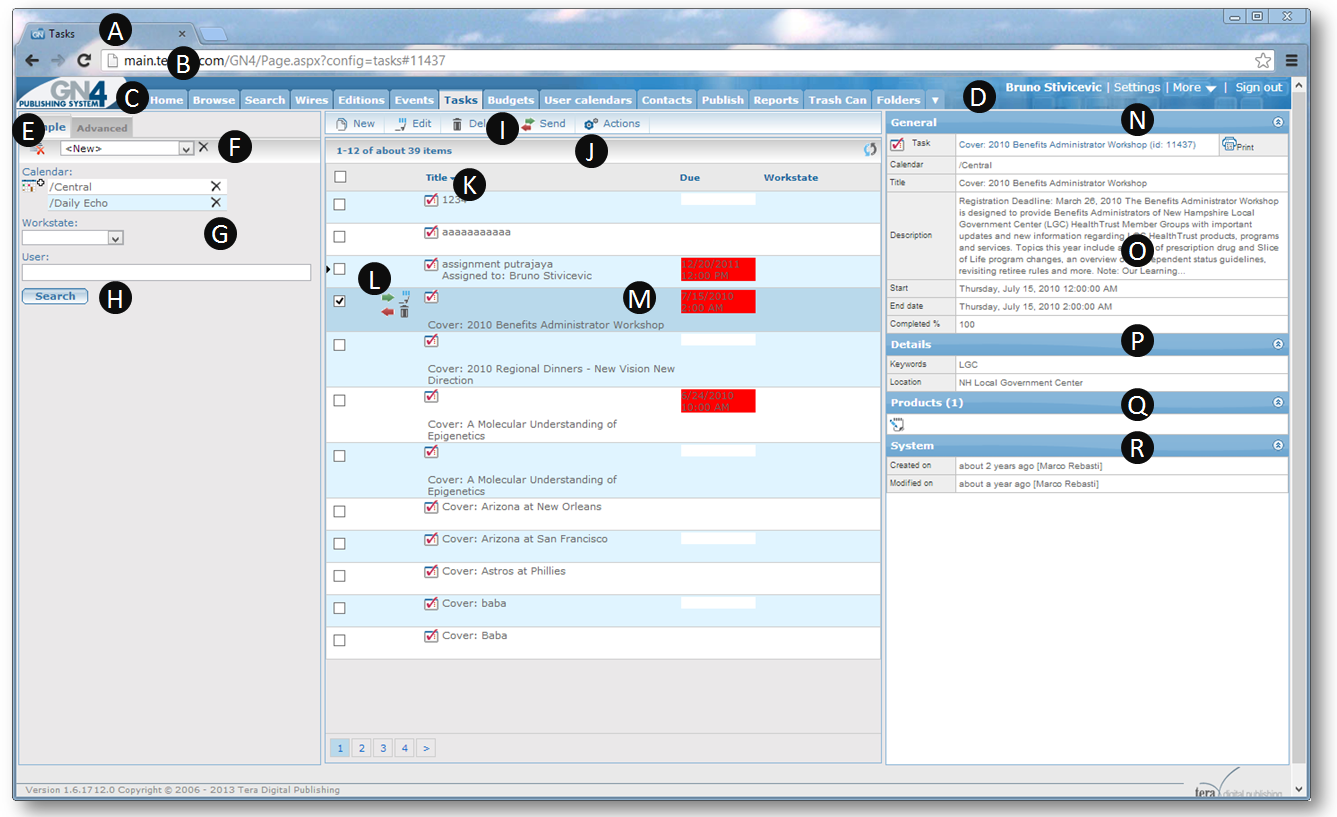
Task: Open the browser menu hamburger icon
Action: 1292,60
